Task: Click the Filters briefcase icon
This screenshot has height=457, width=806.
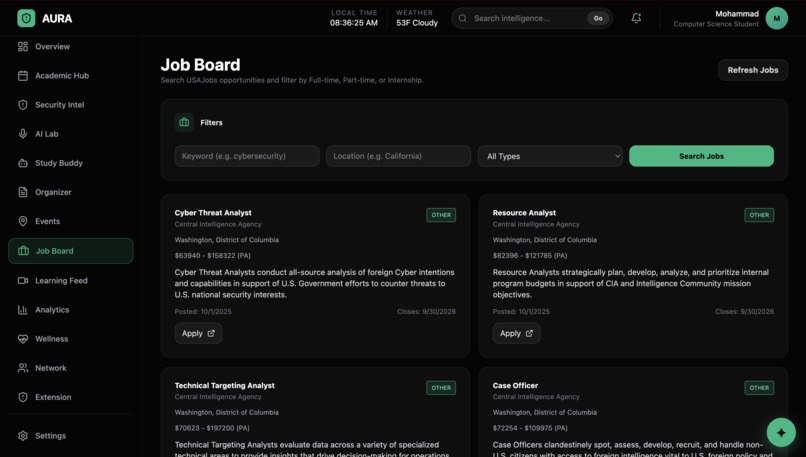Action: [184, 122]
